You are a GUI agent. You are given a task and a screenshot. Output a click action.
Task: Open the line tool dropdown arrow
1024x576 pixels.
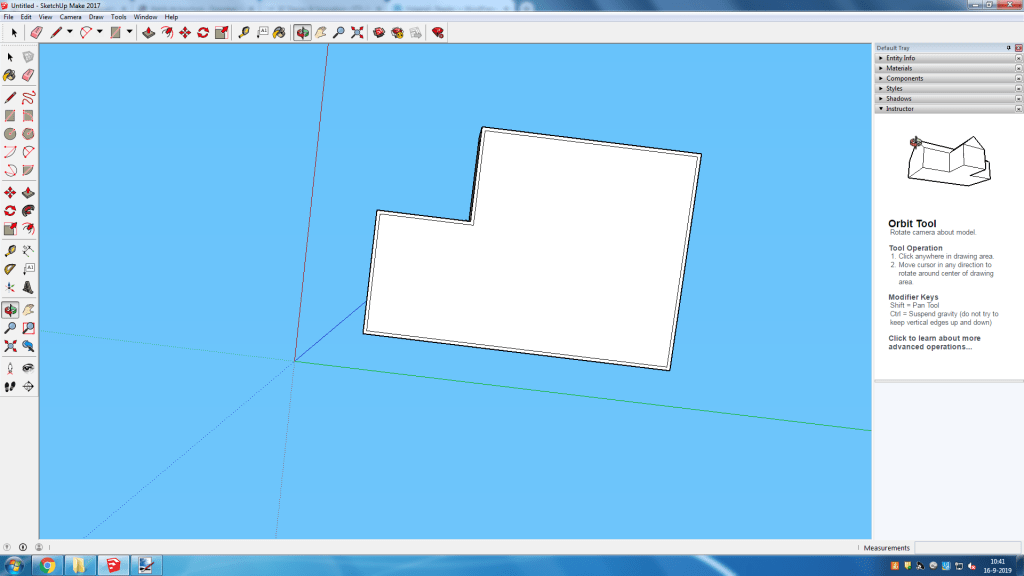click(x=69, y=32)
